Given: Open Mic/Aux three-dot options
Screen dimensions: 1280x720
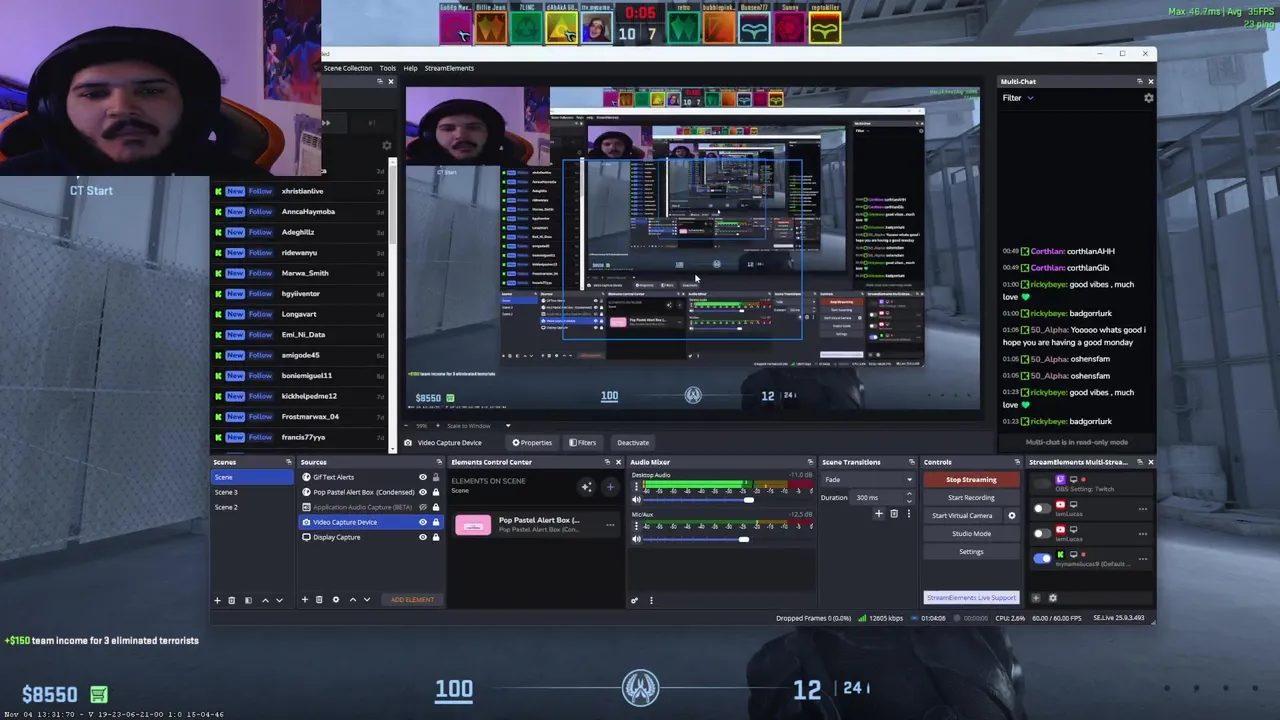Looking at the screenshot, I should coord(636,527).
